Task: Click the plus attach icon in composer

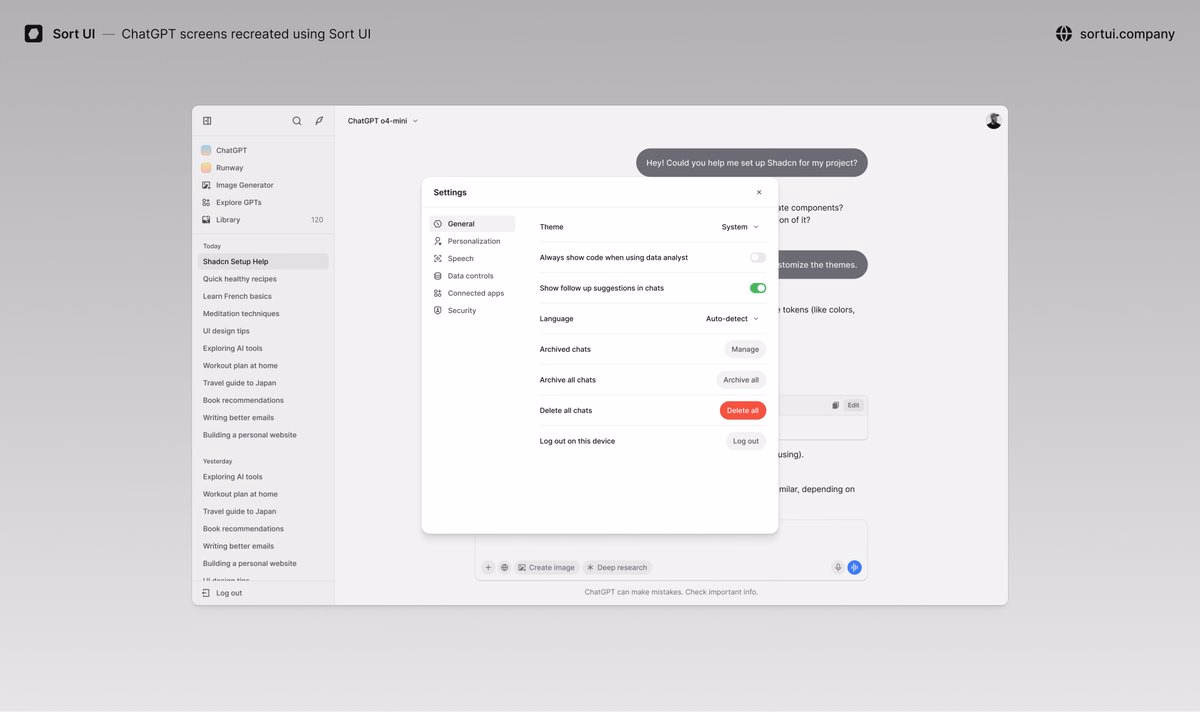Action: (488, 567)
